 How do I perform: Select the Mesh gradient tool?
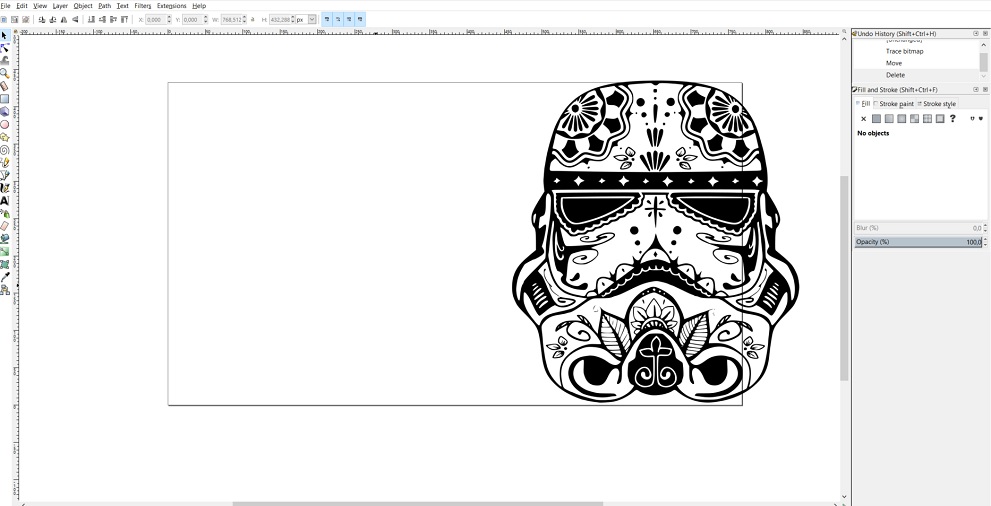coord(4,264)
